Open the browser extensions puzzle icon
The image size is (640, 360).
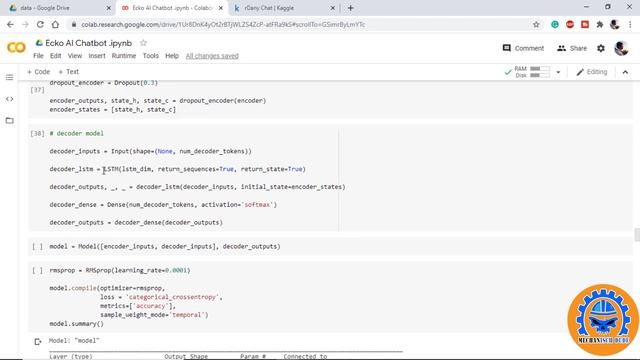click(x=600, y=24)
